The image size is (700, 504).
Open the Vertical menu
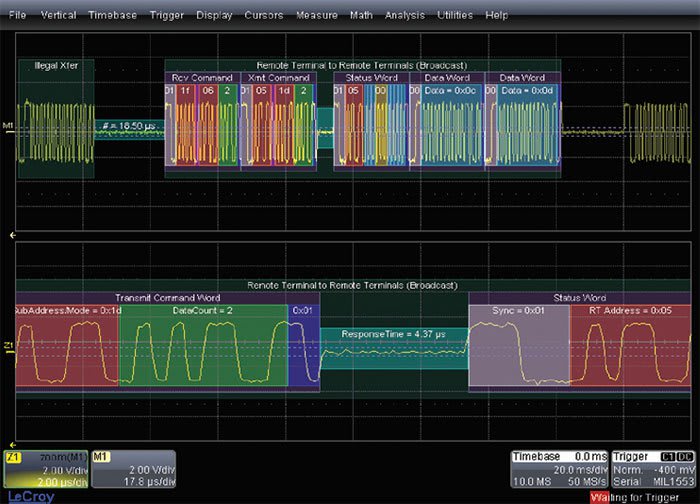click(58, 16)
